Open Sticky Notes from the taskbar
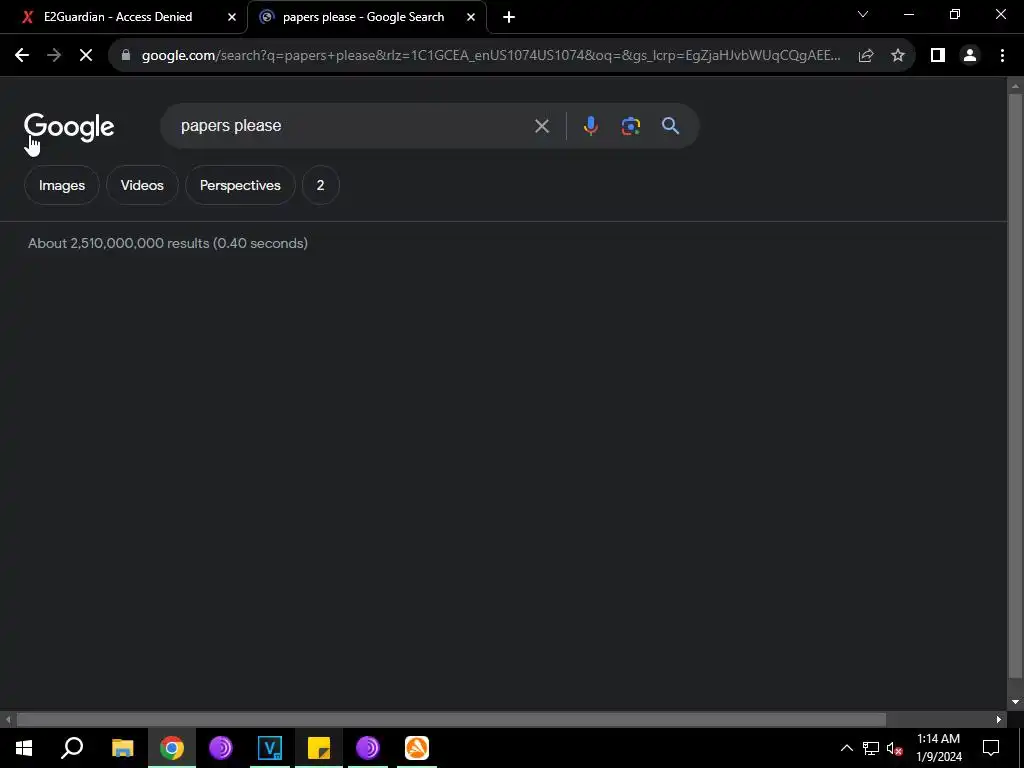 click(319, 748)
